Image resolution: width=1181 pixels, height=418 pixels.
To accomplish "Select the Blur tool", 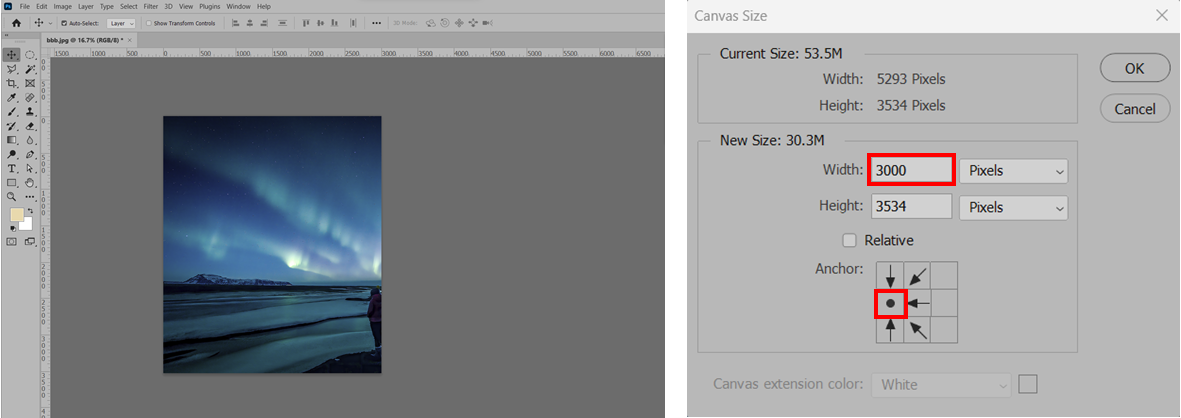I will [30, 139].
